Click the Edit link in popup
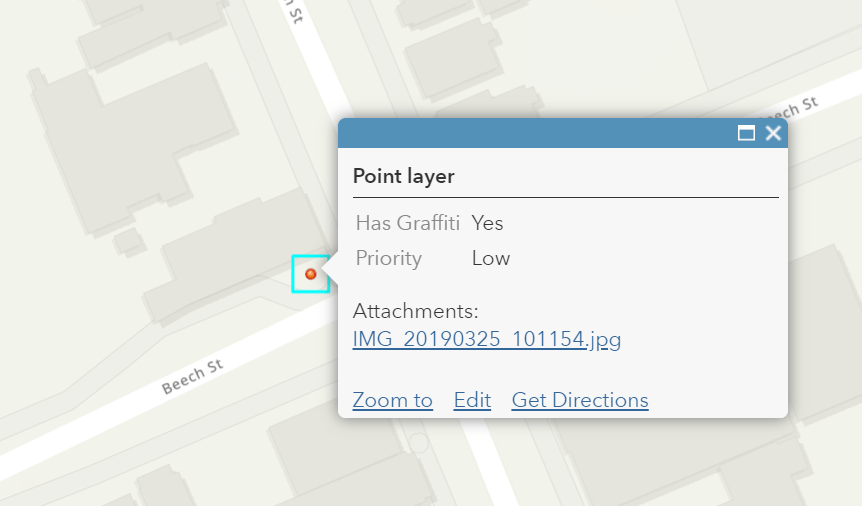Image resolution: width=862 pixels, height=506 pixels. coord(472,400)
